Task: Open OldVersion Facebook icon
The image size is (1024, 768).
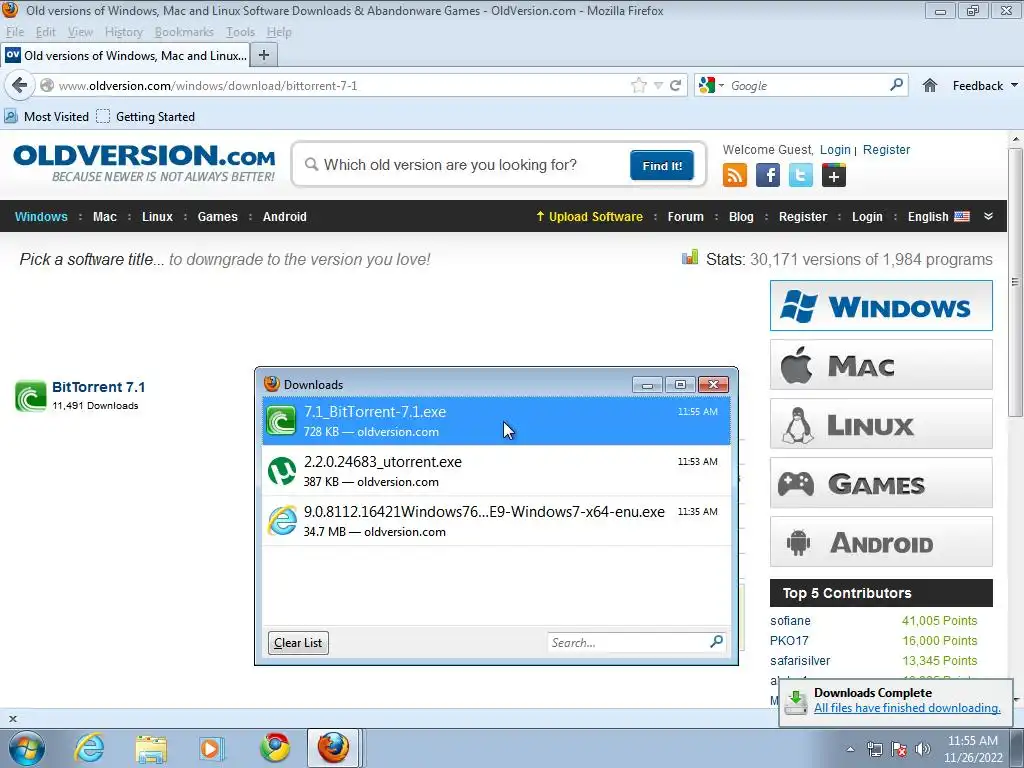Action: (x=767, y=175)
